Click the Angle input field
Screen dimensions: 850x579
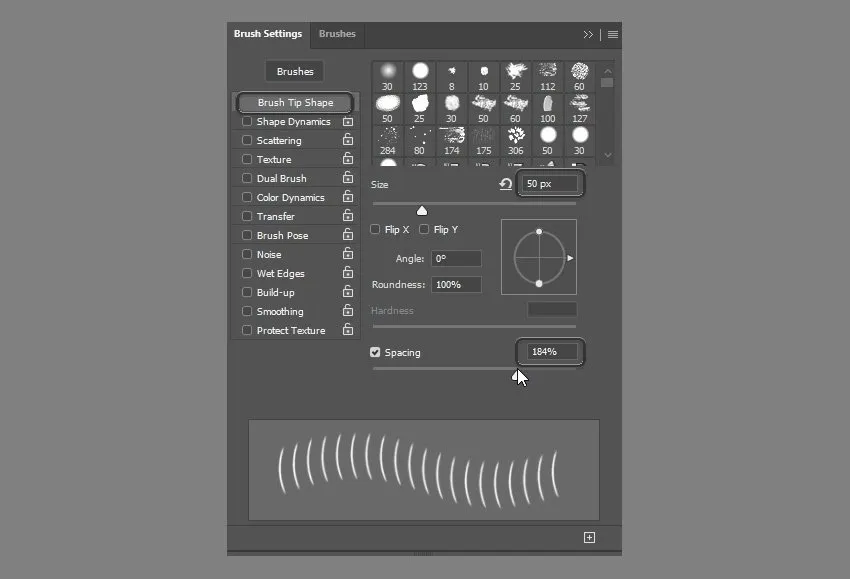[456, 259]
